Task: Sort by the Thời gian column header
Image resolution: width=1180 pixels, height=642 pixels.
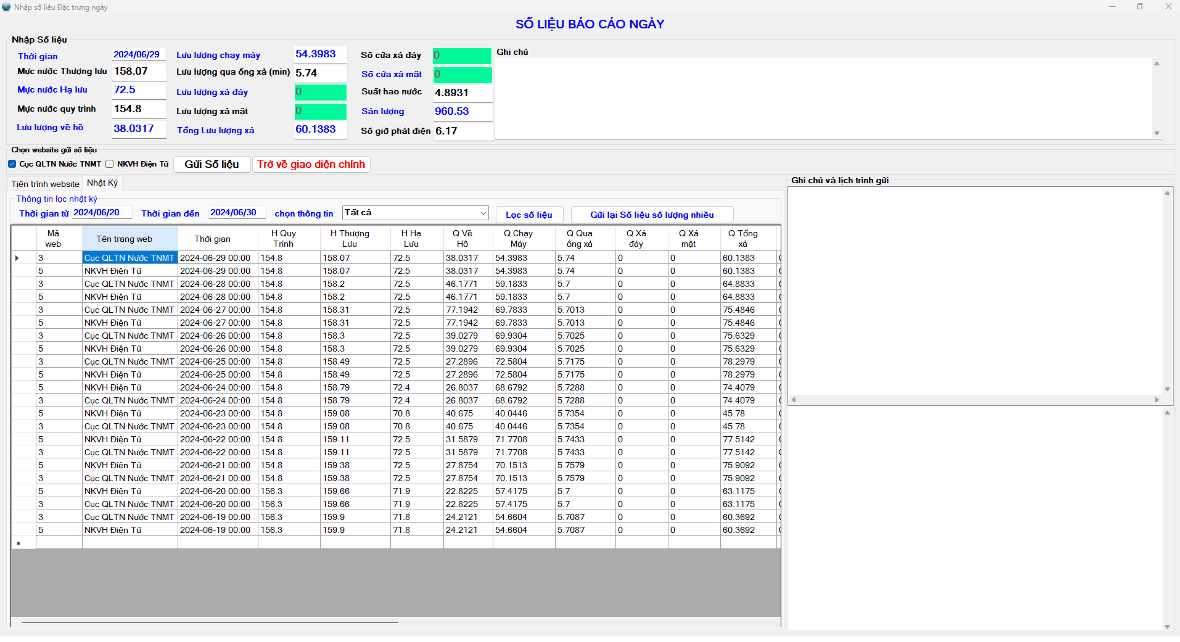Action: [213, 239]
